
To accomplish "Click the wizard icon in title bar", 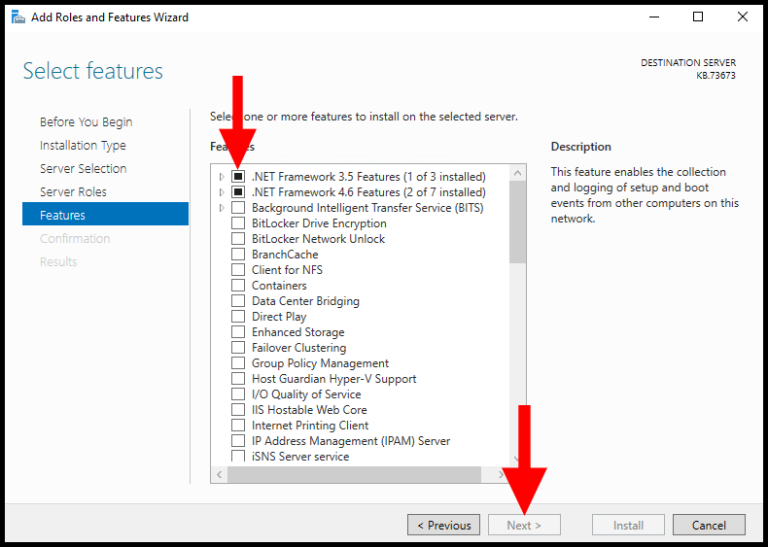I will pyautogui.click(x=17, y=17).
